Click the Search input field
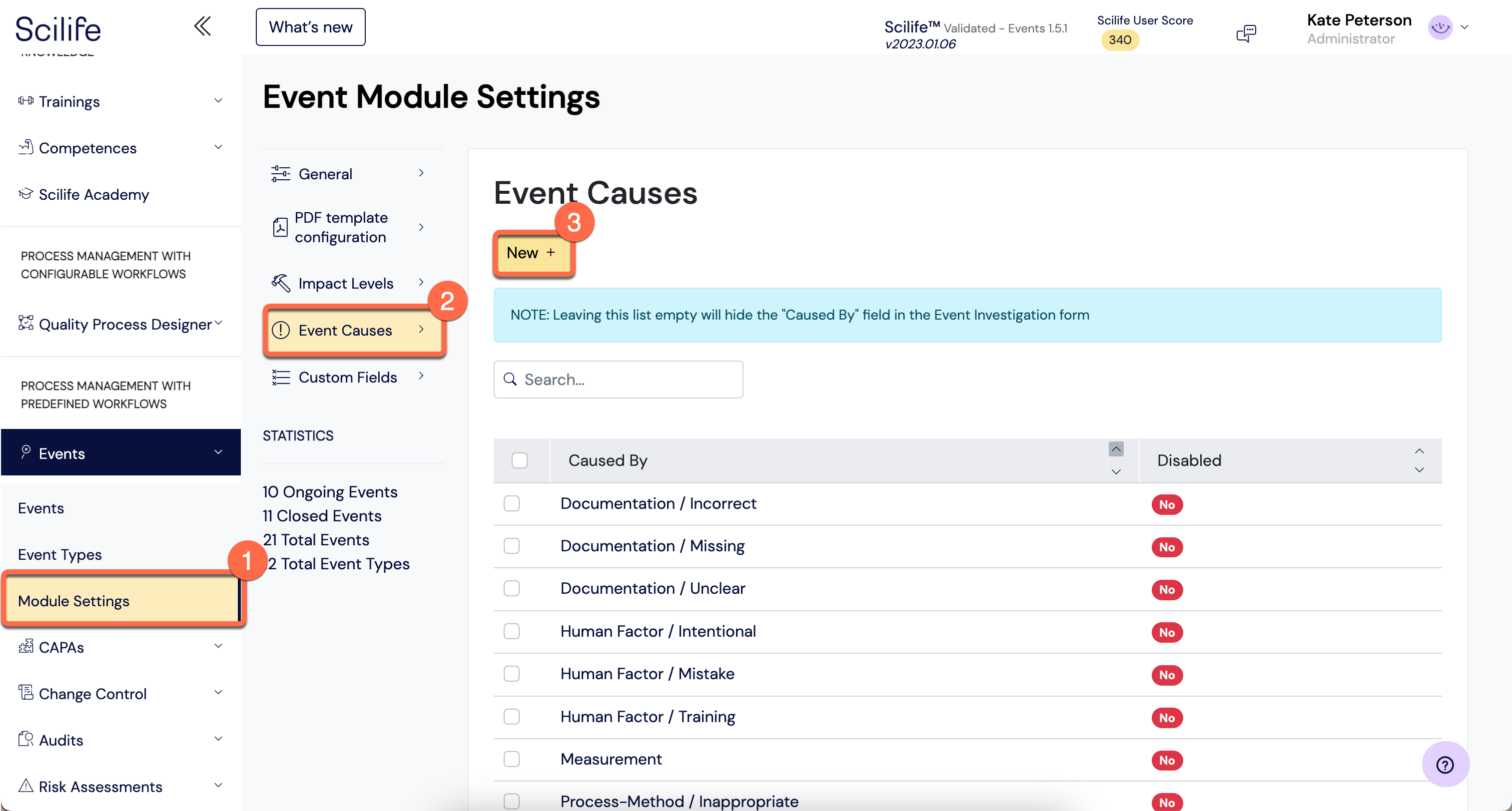1512x811 pixels. (x=618, y=379)
